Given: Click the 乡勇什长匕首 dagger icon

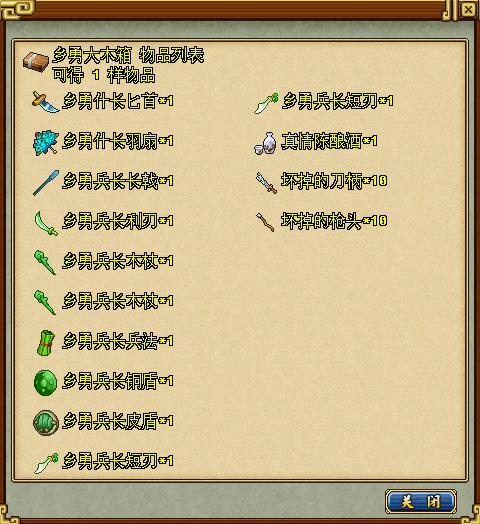Looking at the screenshot, I should tap(45, 102).
